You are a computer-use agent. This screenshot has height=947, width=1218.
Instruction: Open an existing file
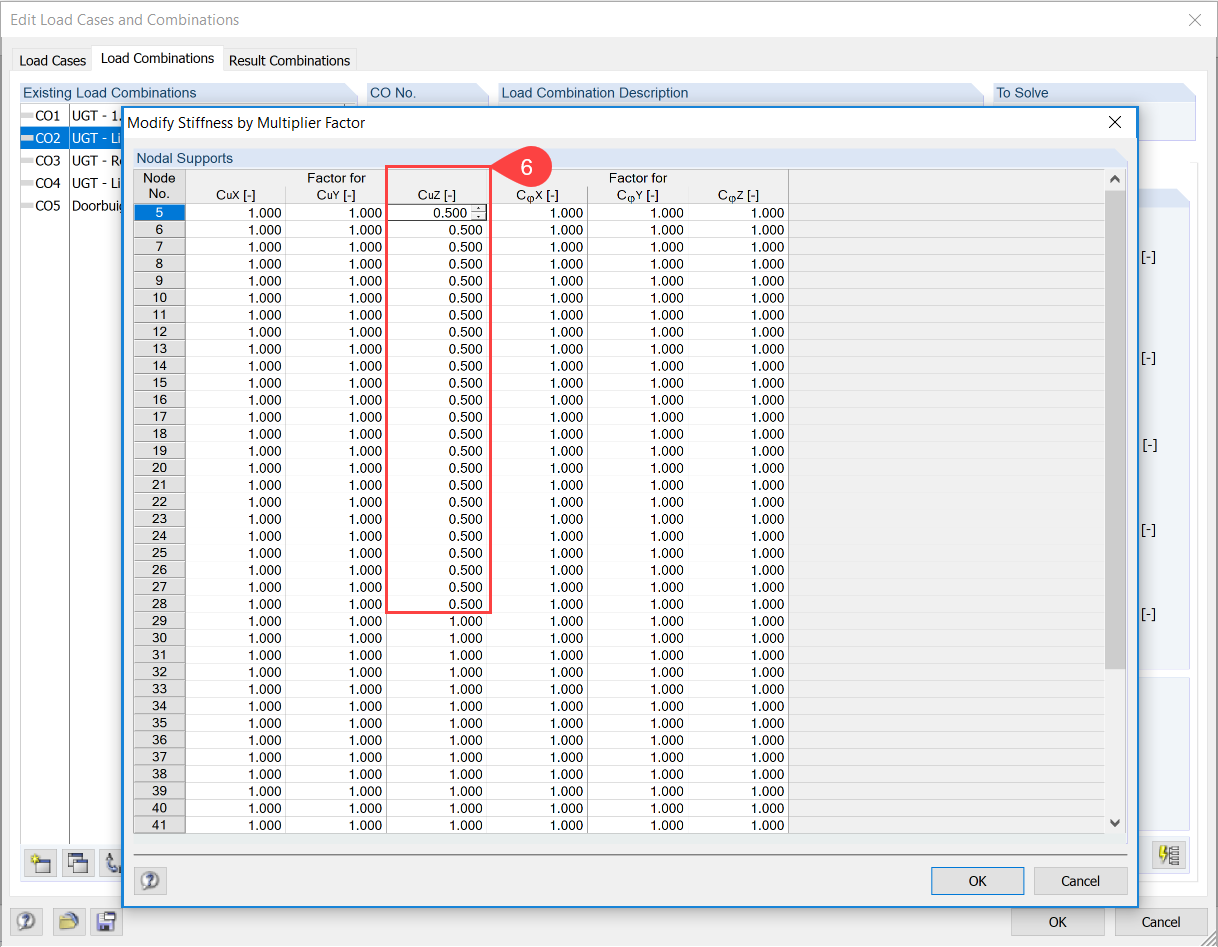(x=68, y=922)
